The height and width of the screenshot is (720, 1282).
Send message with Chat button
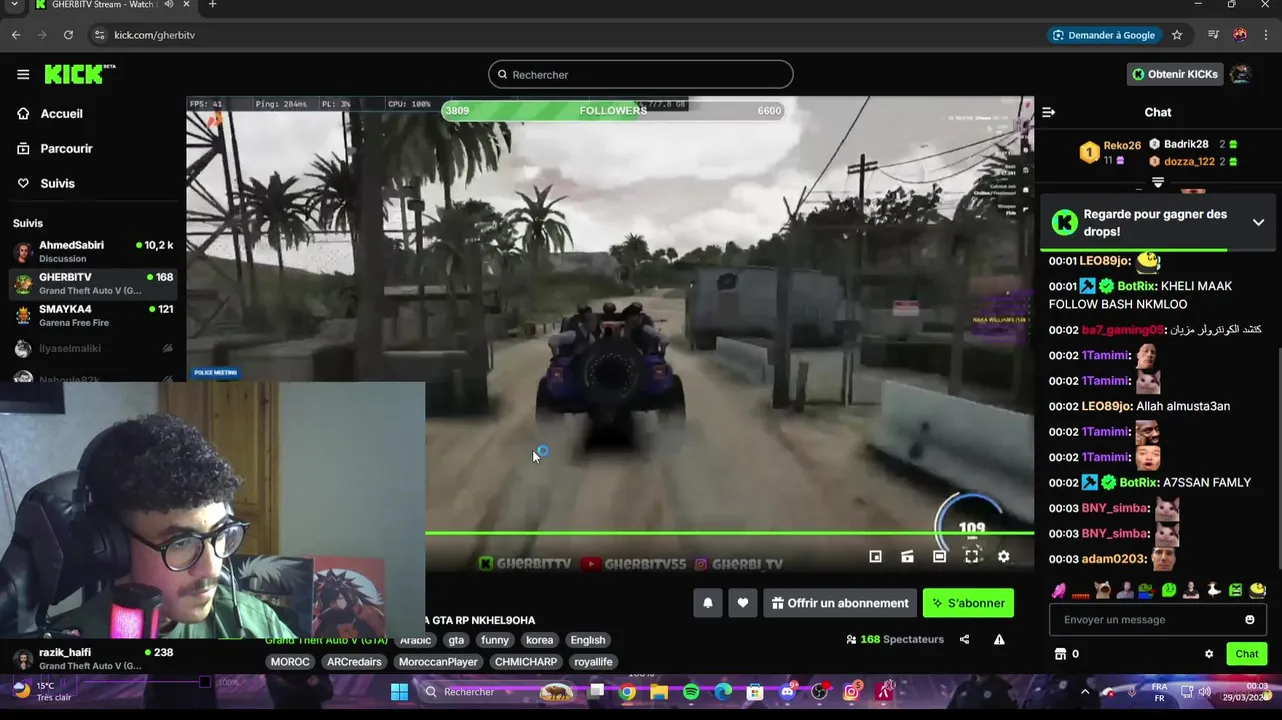[x=1246, y=654]
